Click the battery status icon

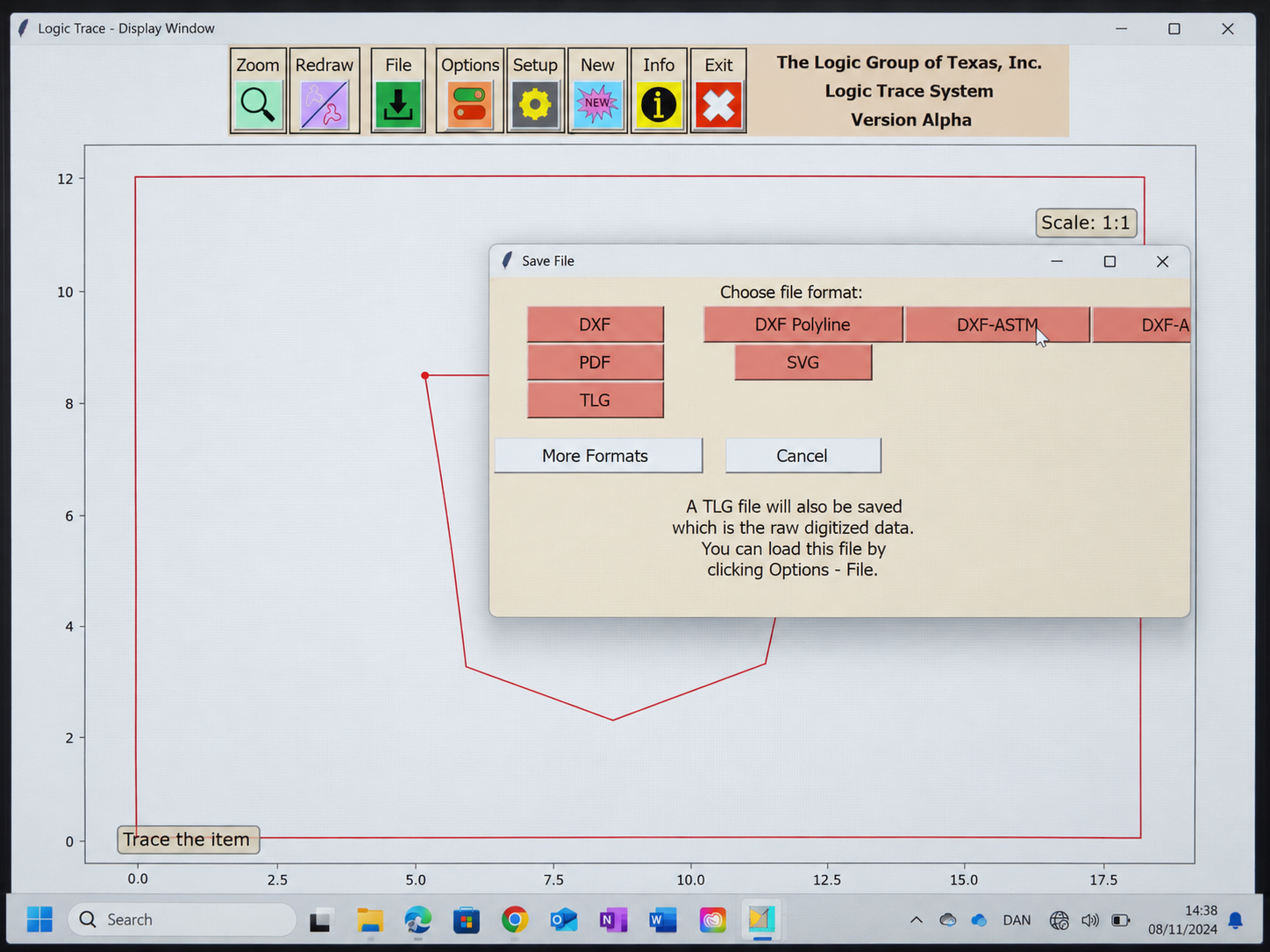(x=1121, y=920)
